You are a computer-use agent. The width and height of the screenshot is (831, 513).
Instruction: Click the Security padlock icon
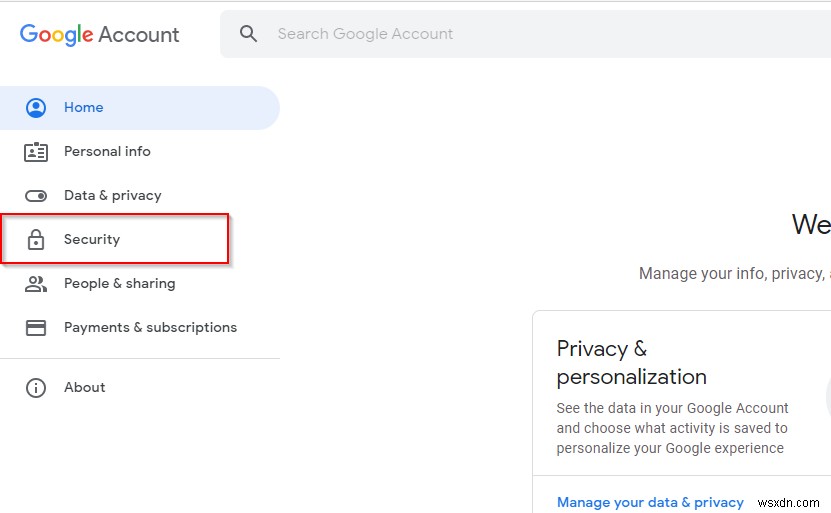pos(36,240)
